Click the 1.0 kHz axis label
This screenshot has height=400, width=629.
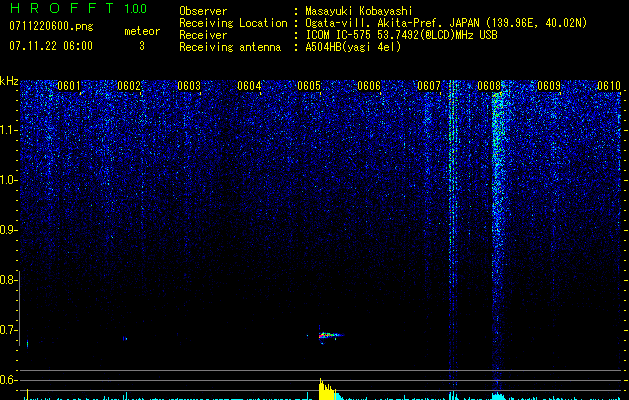click(x=8, y=180)
